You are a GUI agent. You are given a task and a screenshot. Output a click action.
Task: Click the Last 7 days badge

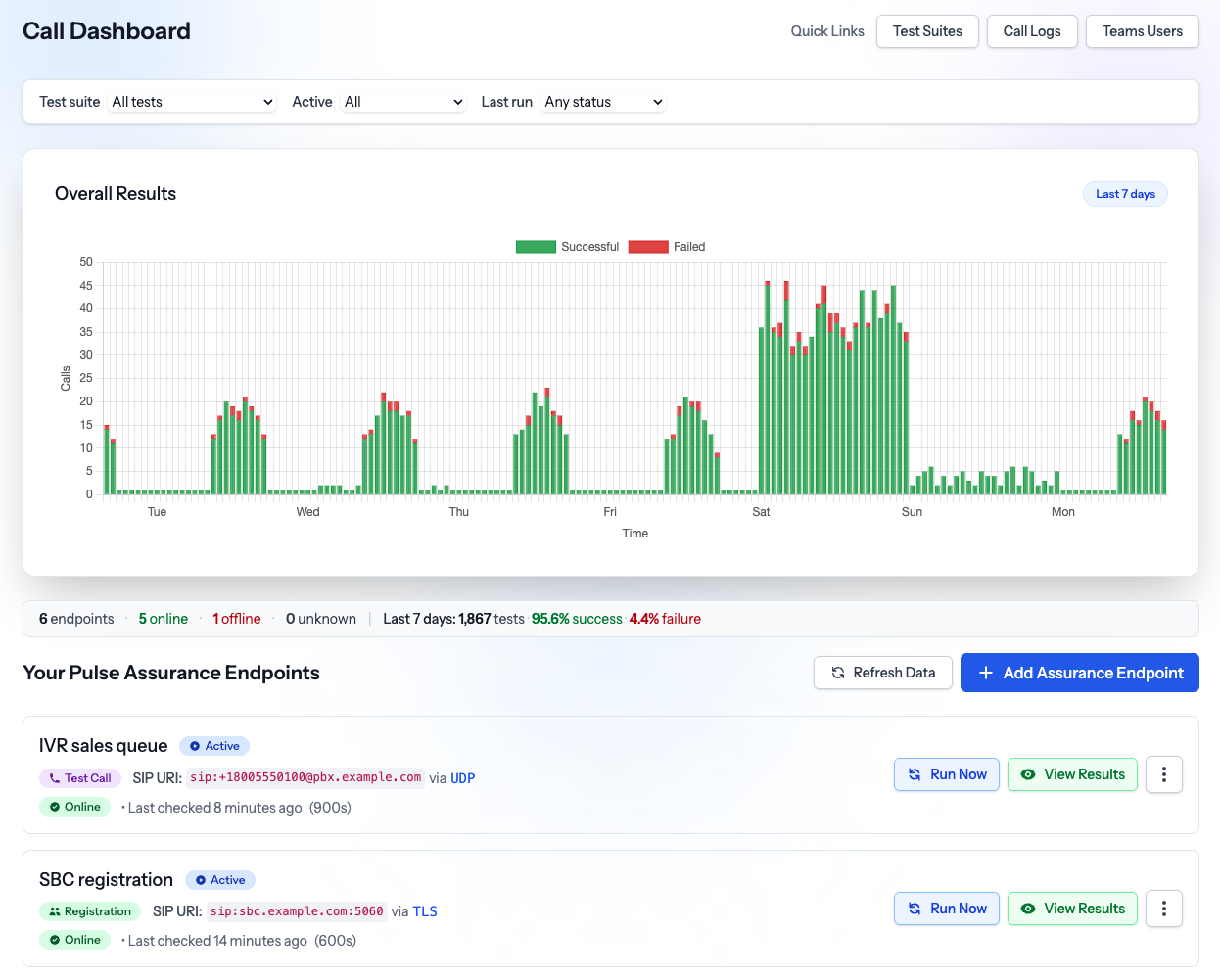click(x=1125, y=194)
